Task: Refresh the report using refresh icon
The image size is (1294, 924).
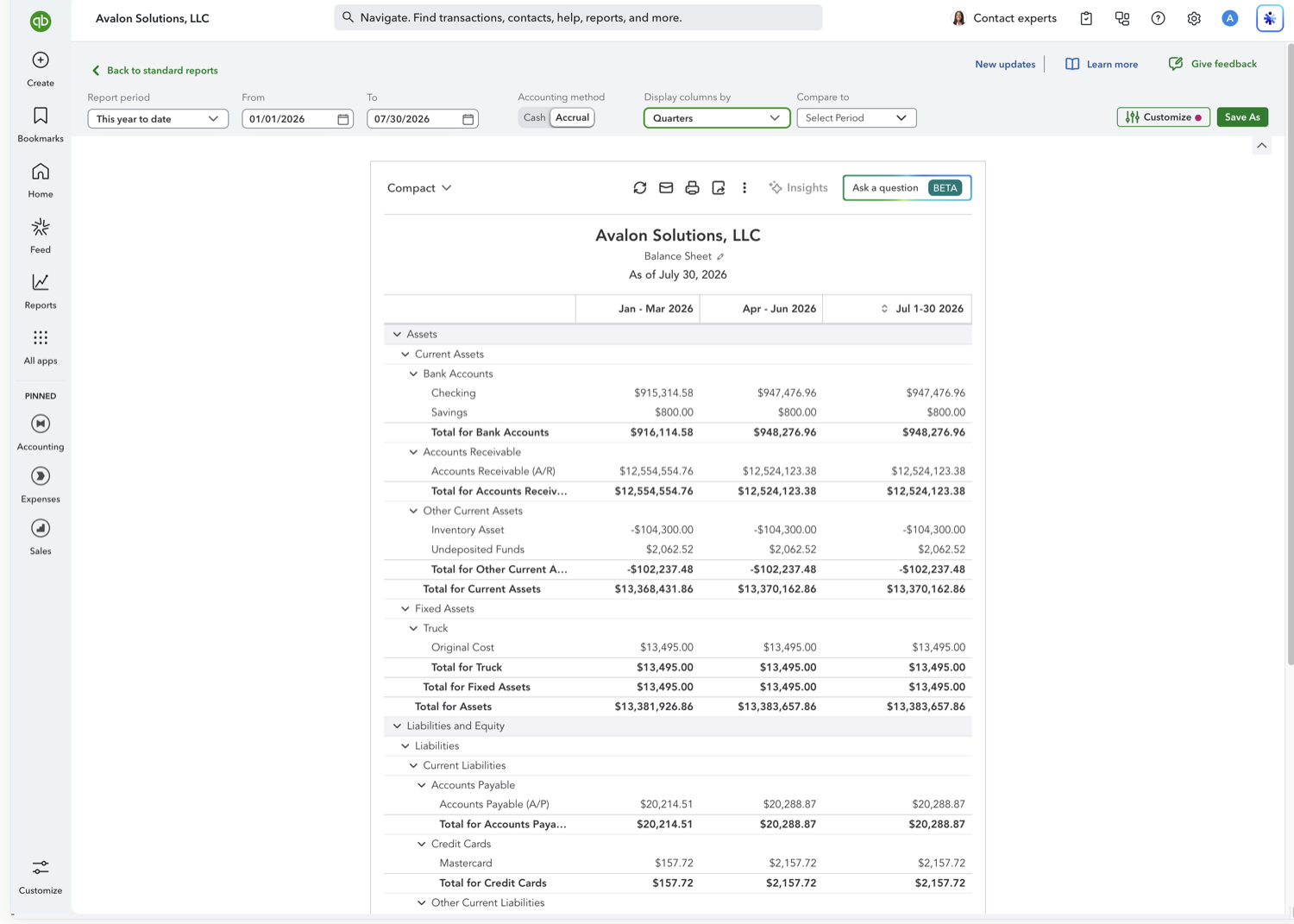Action: (x=640, y=188)
